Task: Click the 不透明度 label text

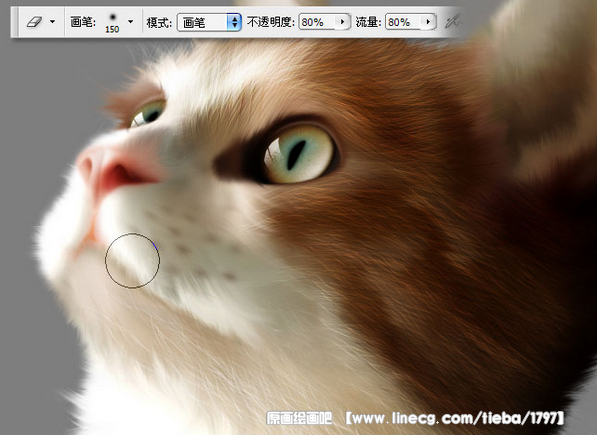Action: click(271, 22)
